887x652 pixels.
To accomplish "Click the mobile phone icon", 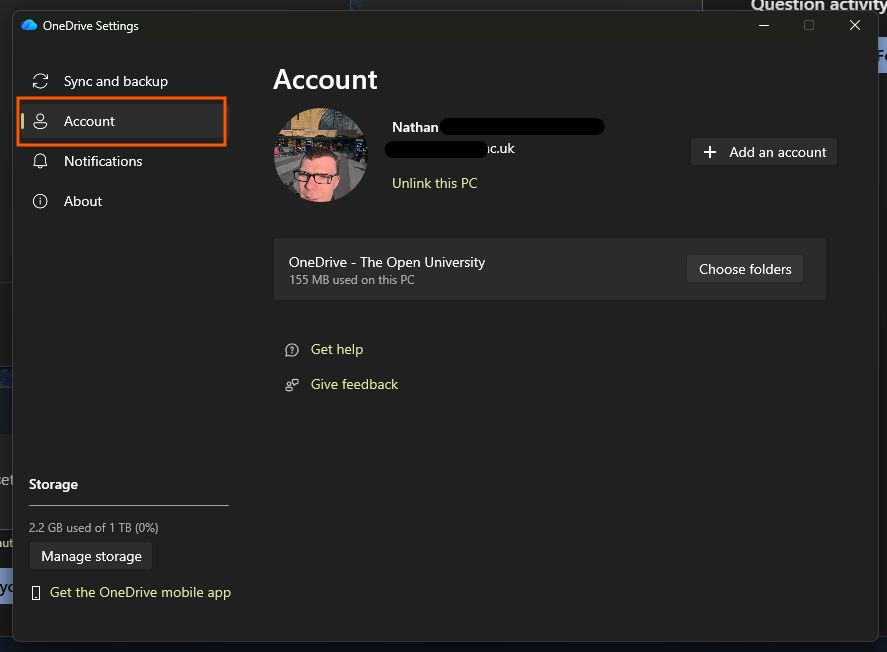I will tap(36, 593).
